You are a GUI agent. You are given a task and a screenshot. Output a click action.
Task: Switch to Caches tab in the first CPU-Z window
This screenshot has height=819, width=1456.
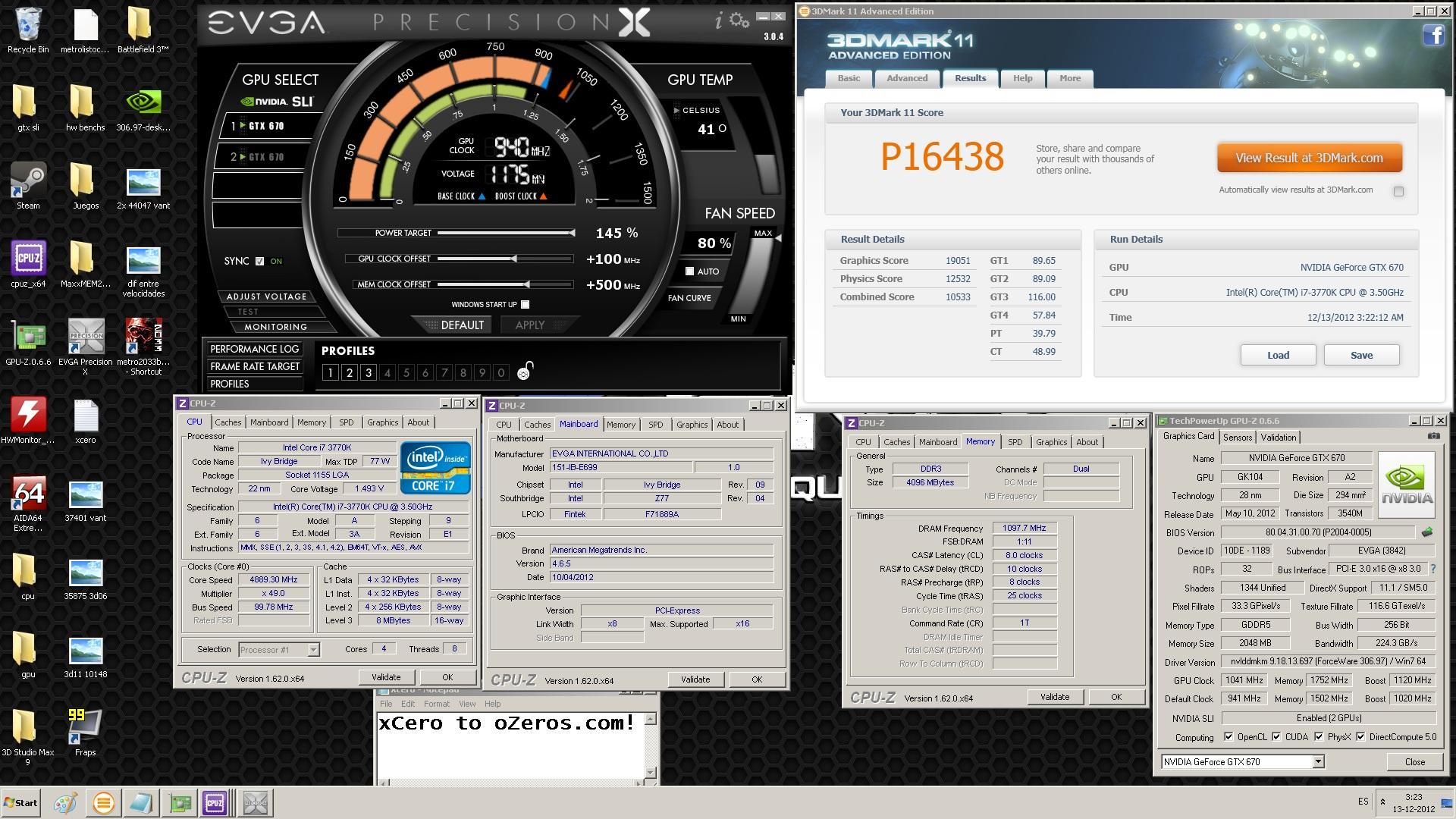(227, 422)
